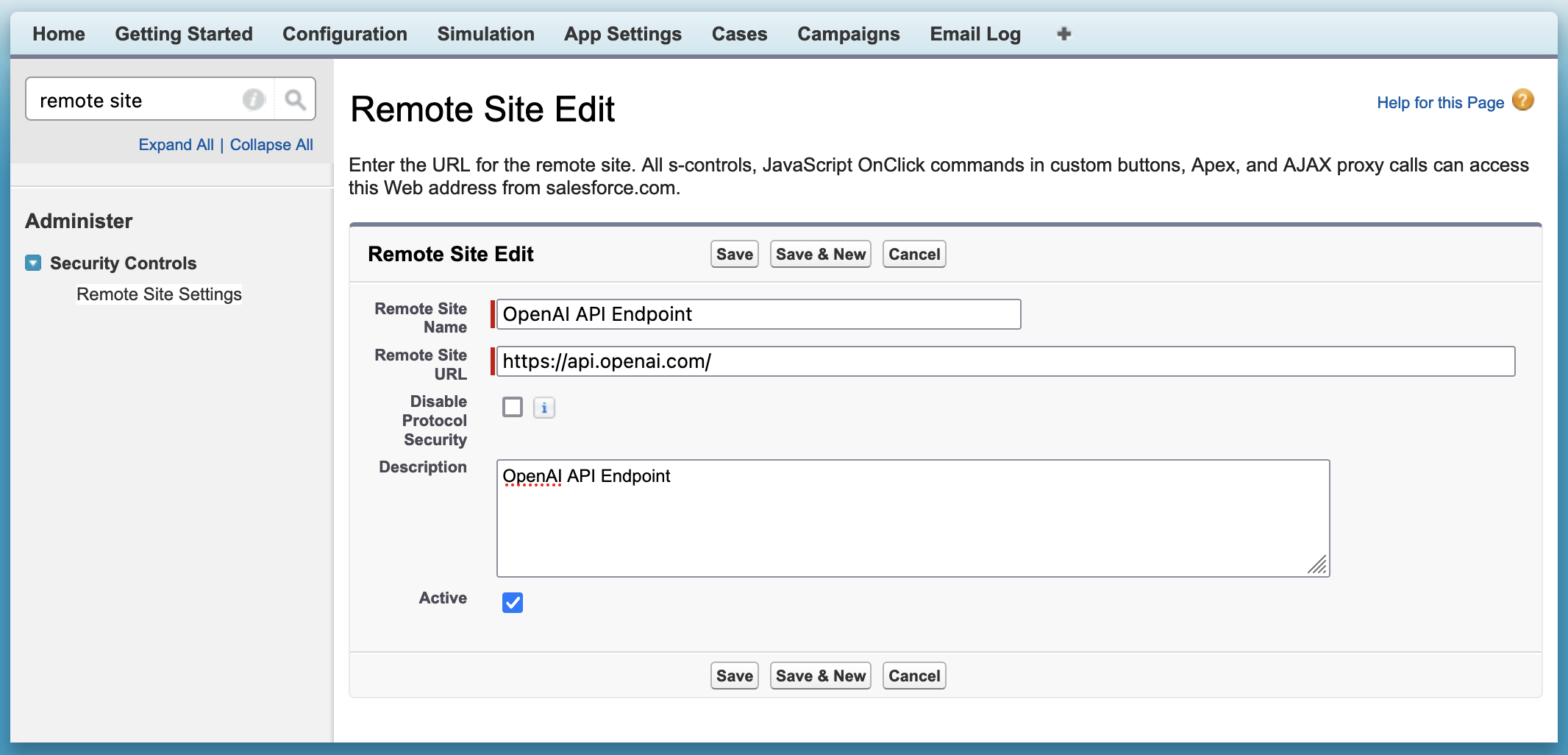
Task: Click the Remote Site URL input field
Action: point(1005,361)
